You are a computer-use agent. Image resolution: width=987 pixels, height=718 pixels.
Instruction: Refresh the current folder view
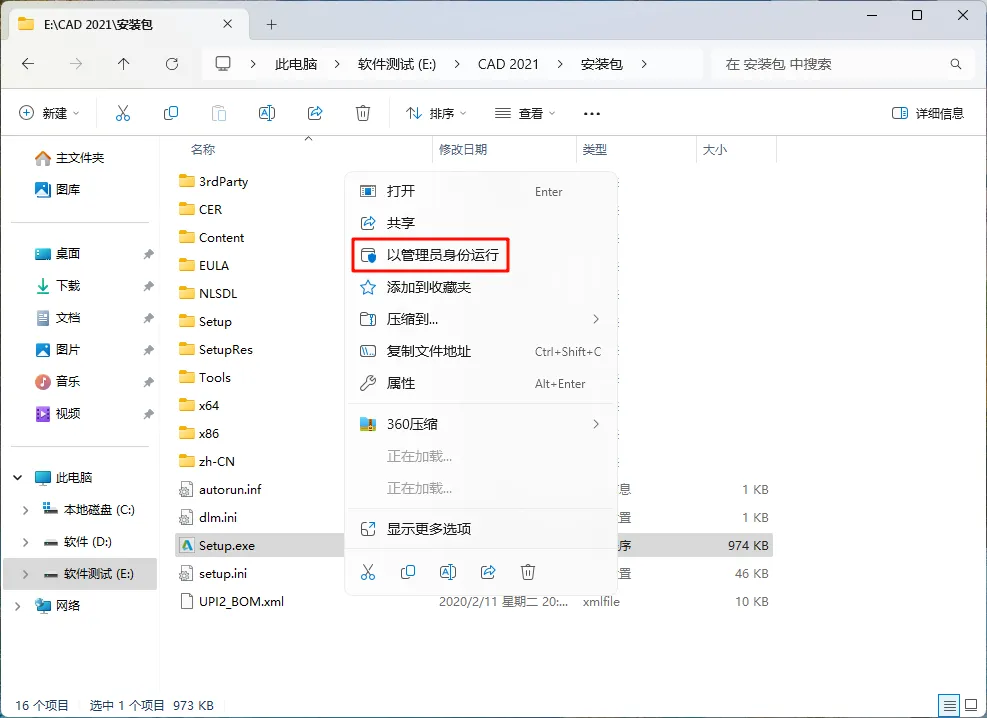click(x=171, y=64)
